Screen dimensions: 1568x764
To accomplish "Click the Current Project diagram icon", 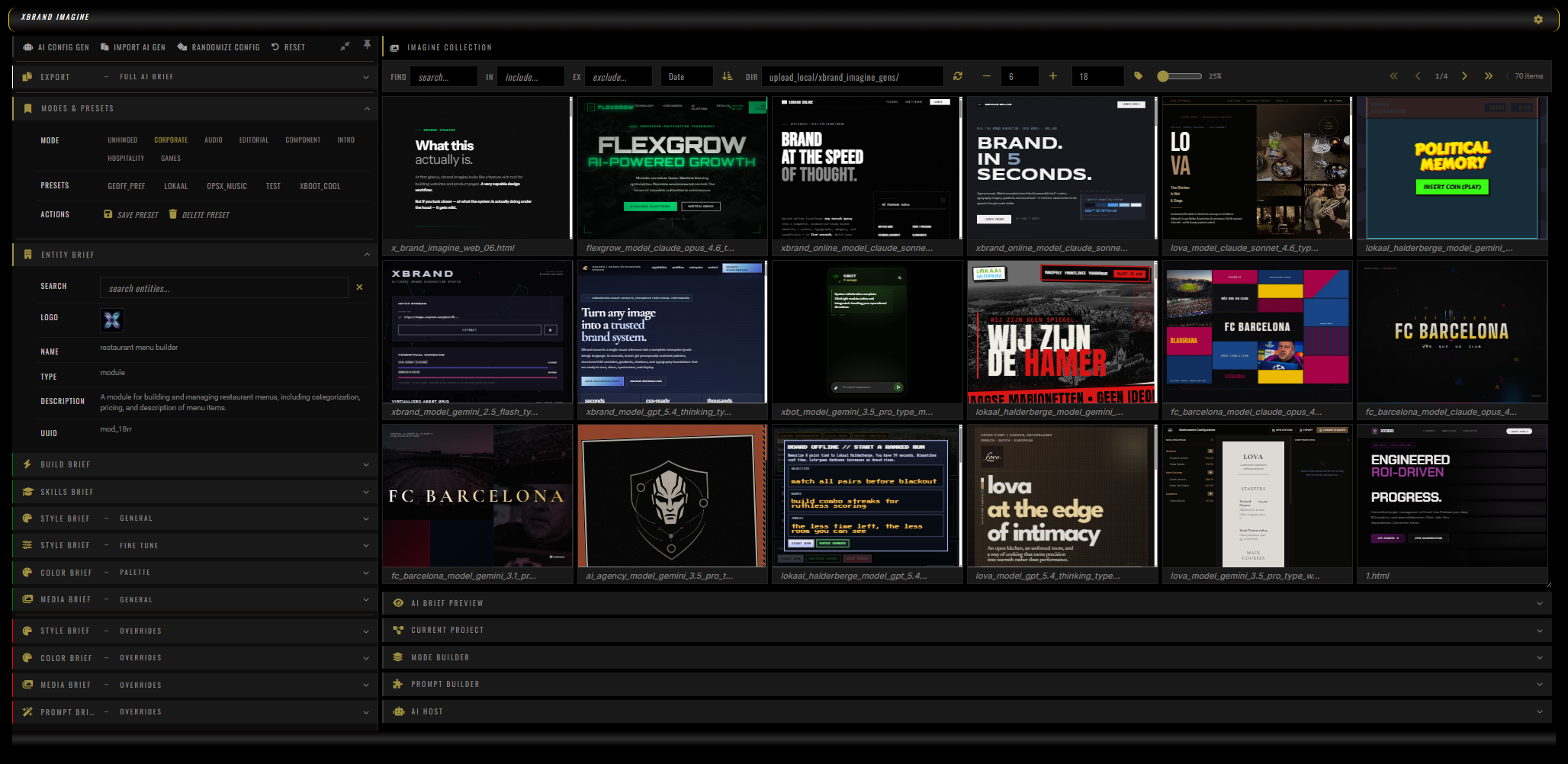I will coord(398,630).
